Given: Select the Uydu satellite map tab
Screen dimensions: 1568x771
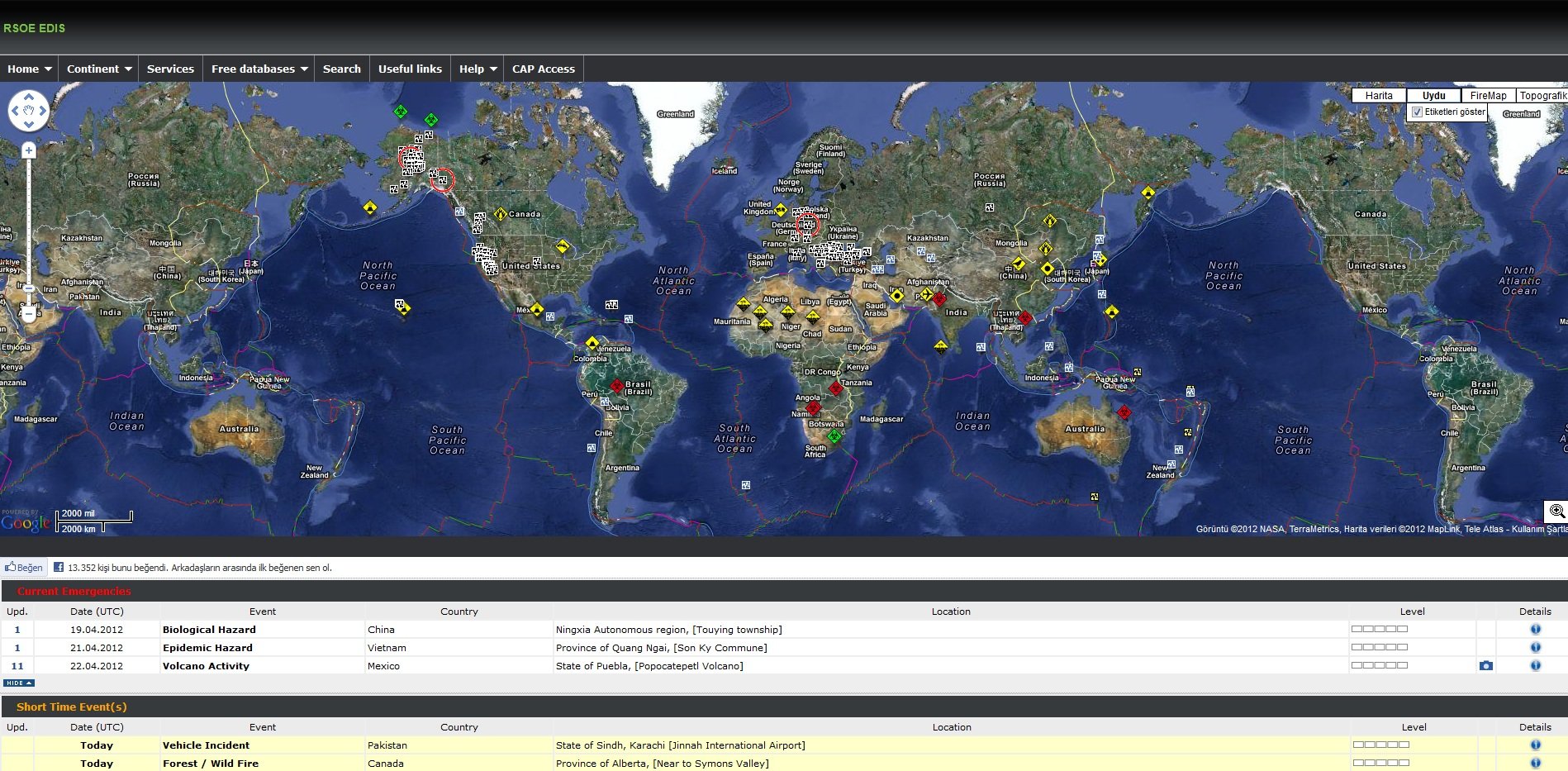Looking at the screenshot, I should tap(1433, 96).
